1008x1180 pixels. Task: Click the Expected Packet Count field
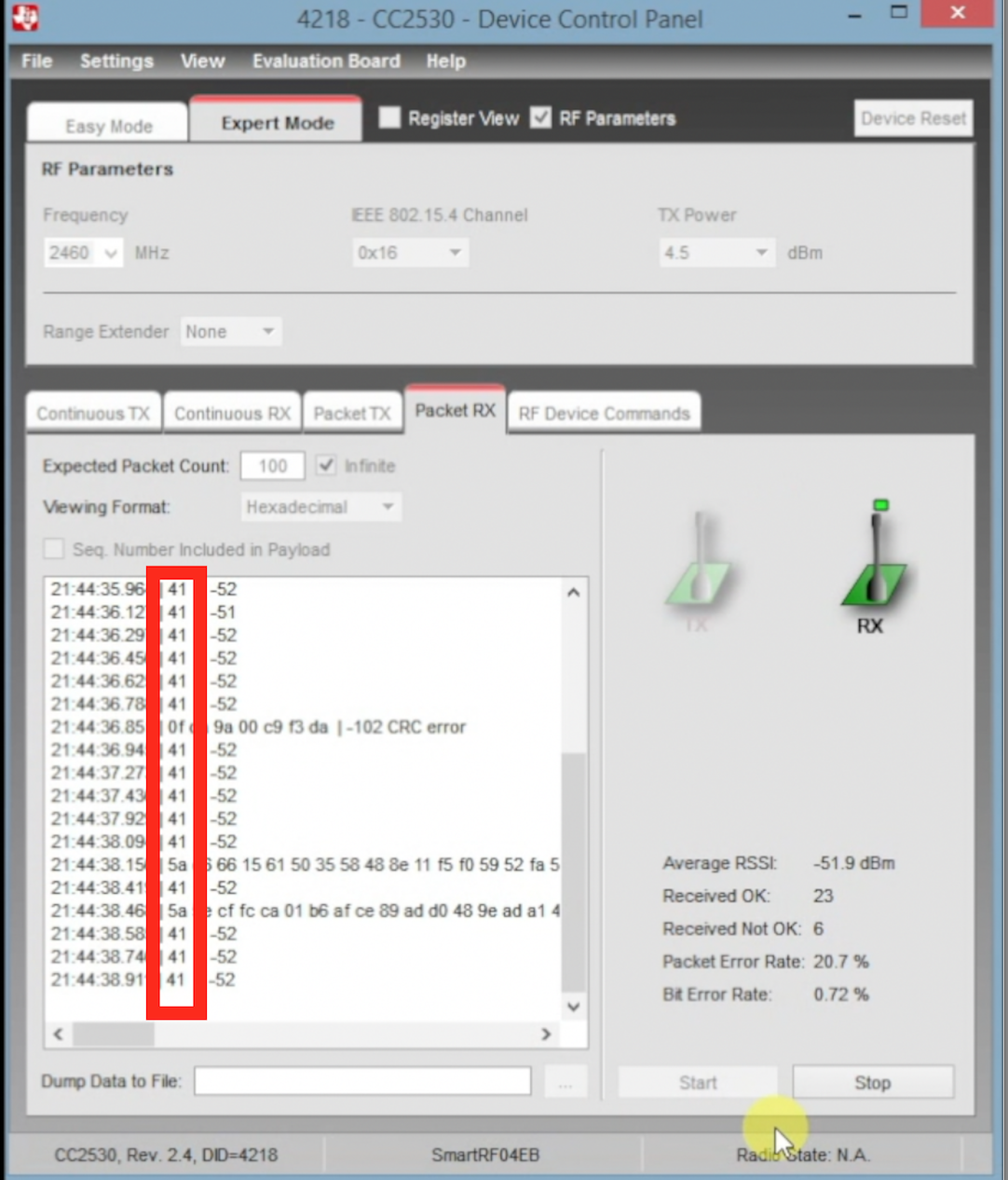tap(272, 466)
